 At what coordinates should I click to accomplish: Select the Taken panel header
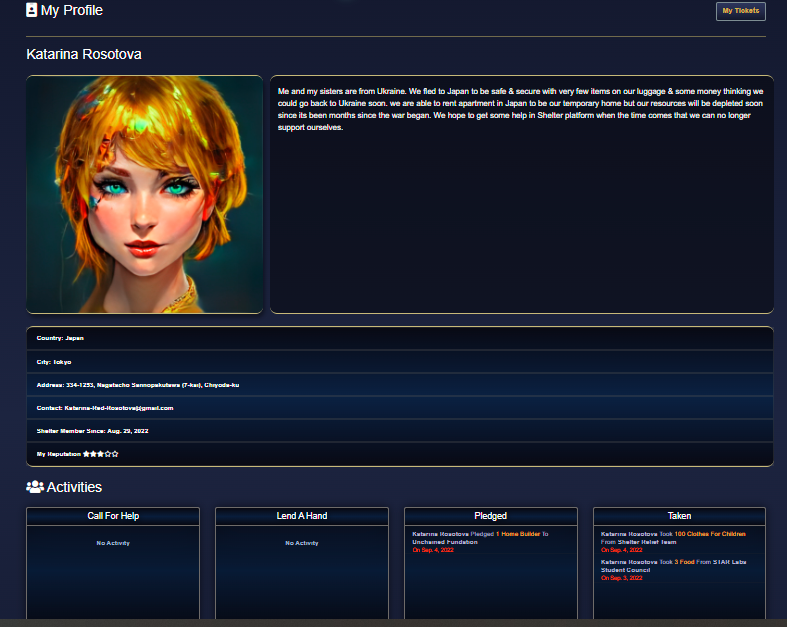point(679,516)
